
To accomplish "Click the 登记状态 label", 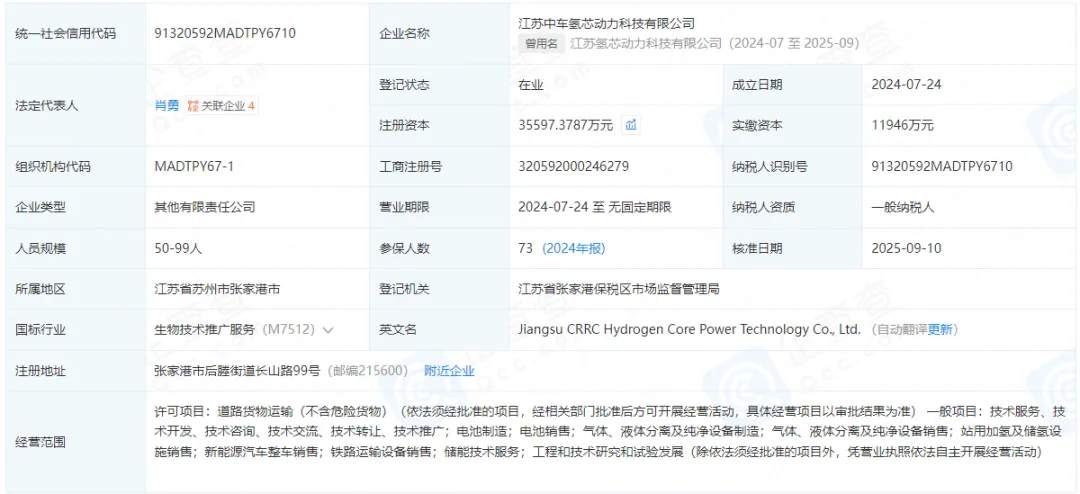I will [x=404, y=85].
